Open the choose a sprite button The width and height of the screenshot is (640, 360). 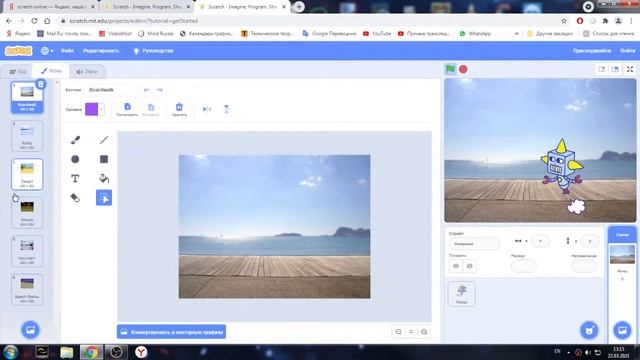pyautogui.click(x=589, y=330)
